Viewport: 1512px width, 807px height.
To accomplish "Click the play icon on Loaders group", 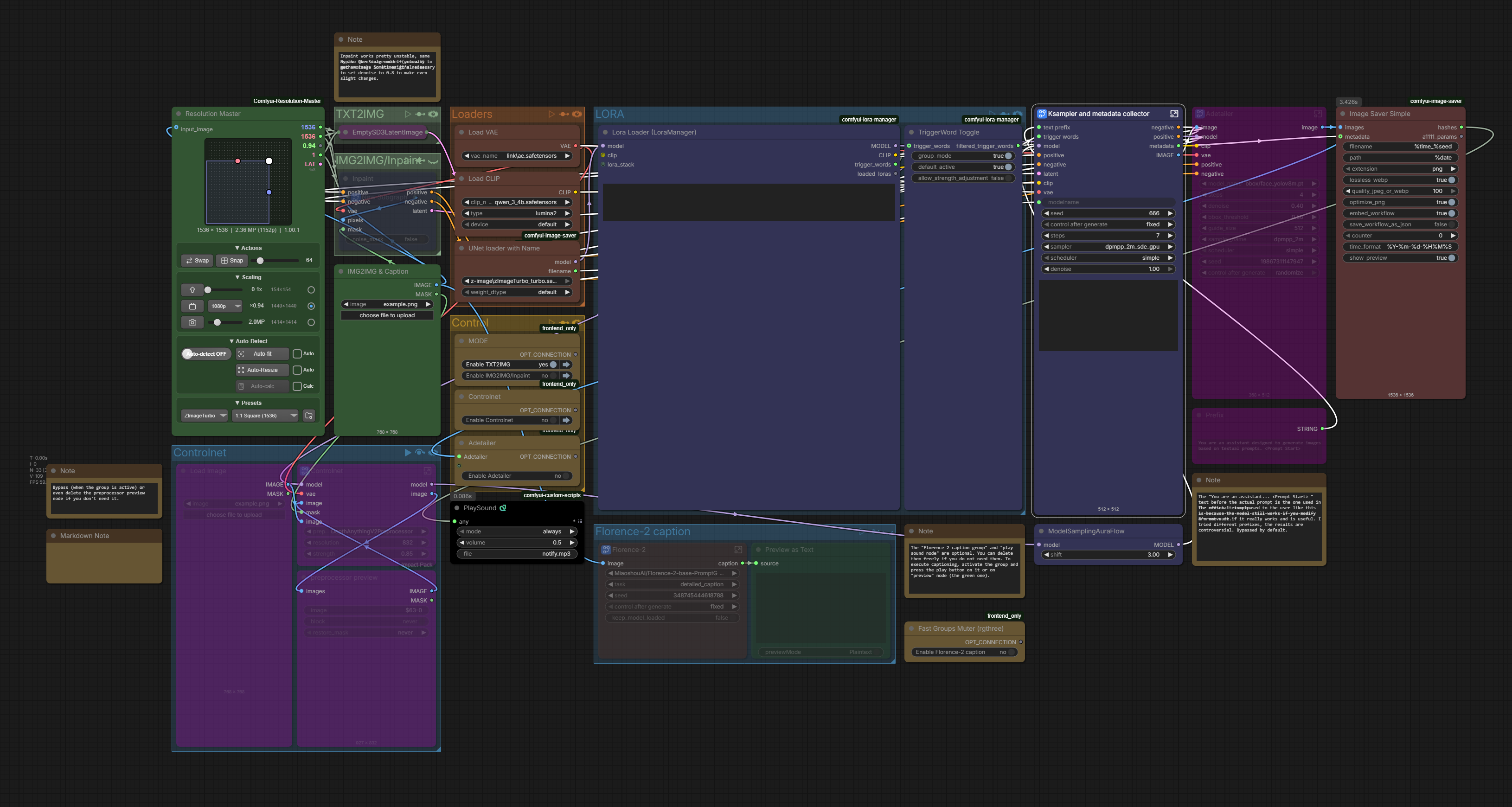I will click(552, 114).
